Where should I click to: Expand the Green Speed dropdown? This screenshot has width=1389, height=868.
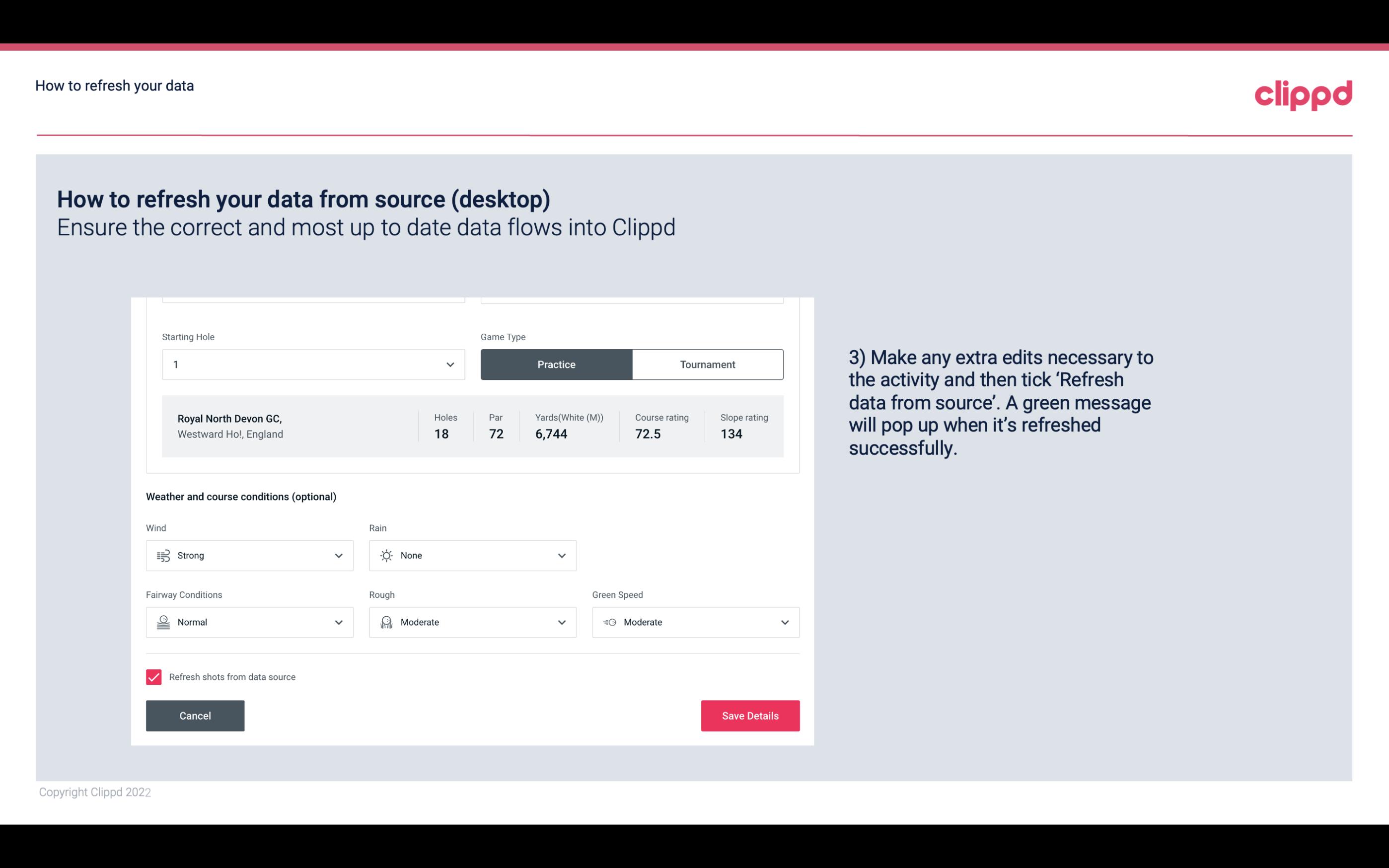point(785,622)
